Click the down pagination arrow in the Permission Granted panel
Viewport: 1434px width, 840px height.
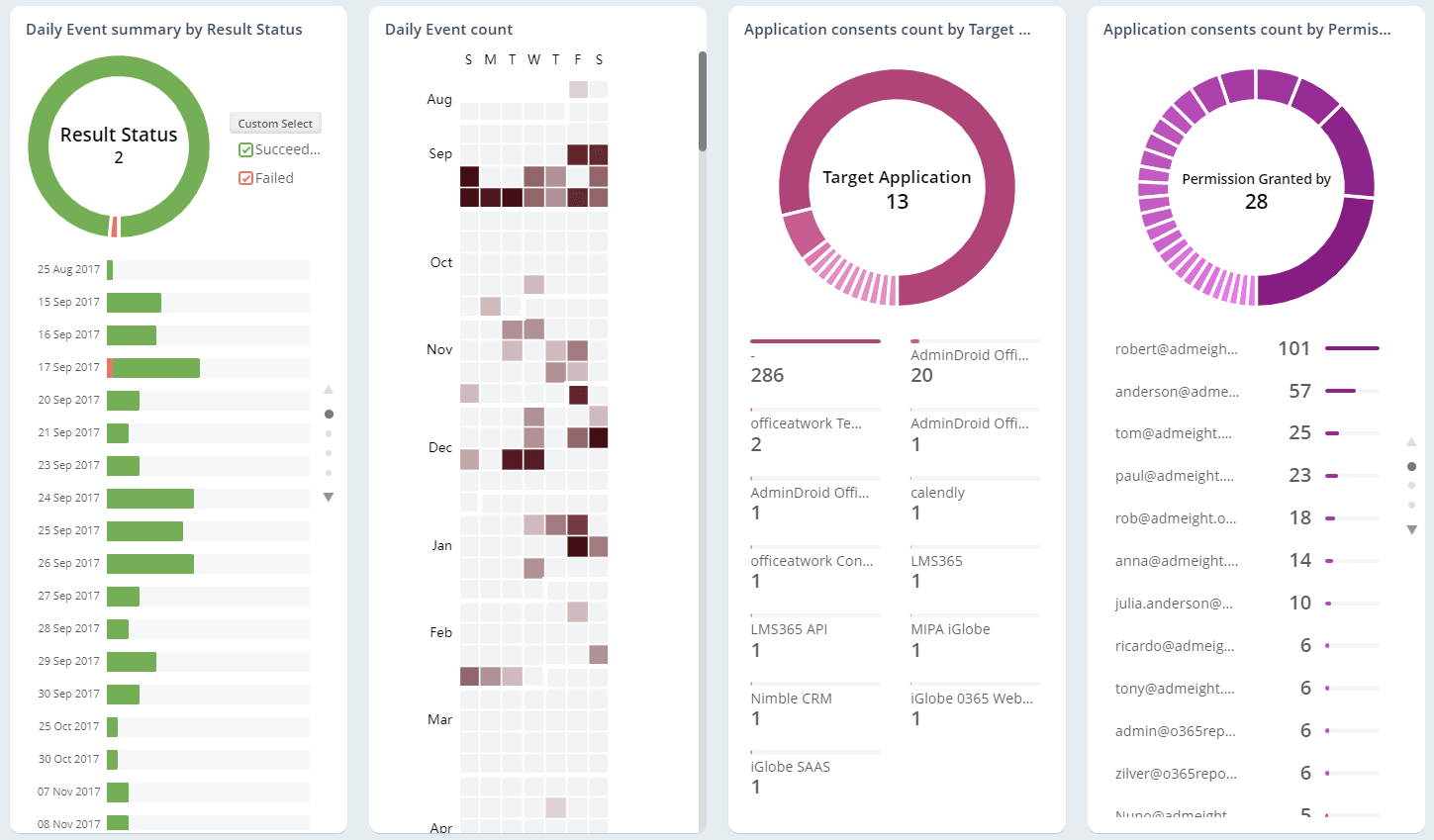pyautogui.click(x=1412, y=529)
